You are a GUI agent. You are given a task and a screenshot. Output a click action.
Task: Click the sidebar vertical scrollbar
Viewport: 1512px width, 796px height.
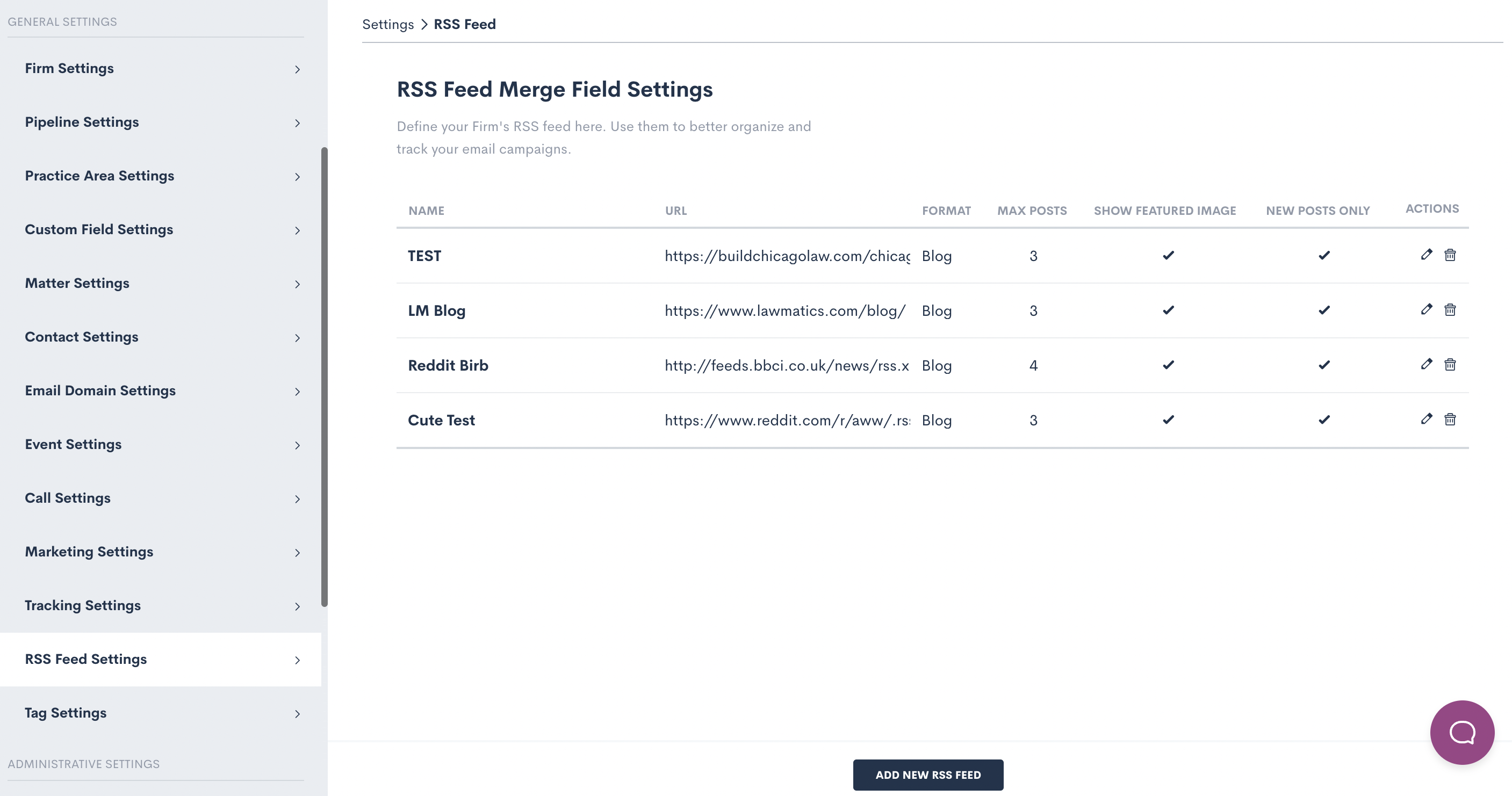click(324, 375)
